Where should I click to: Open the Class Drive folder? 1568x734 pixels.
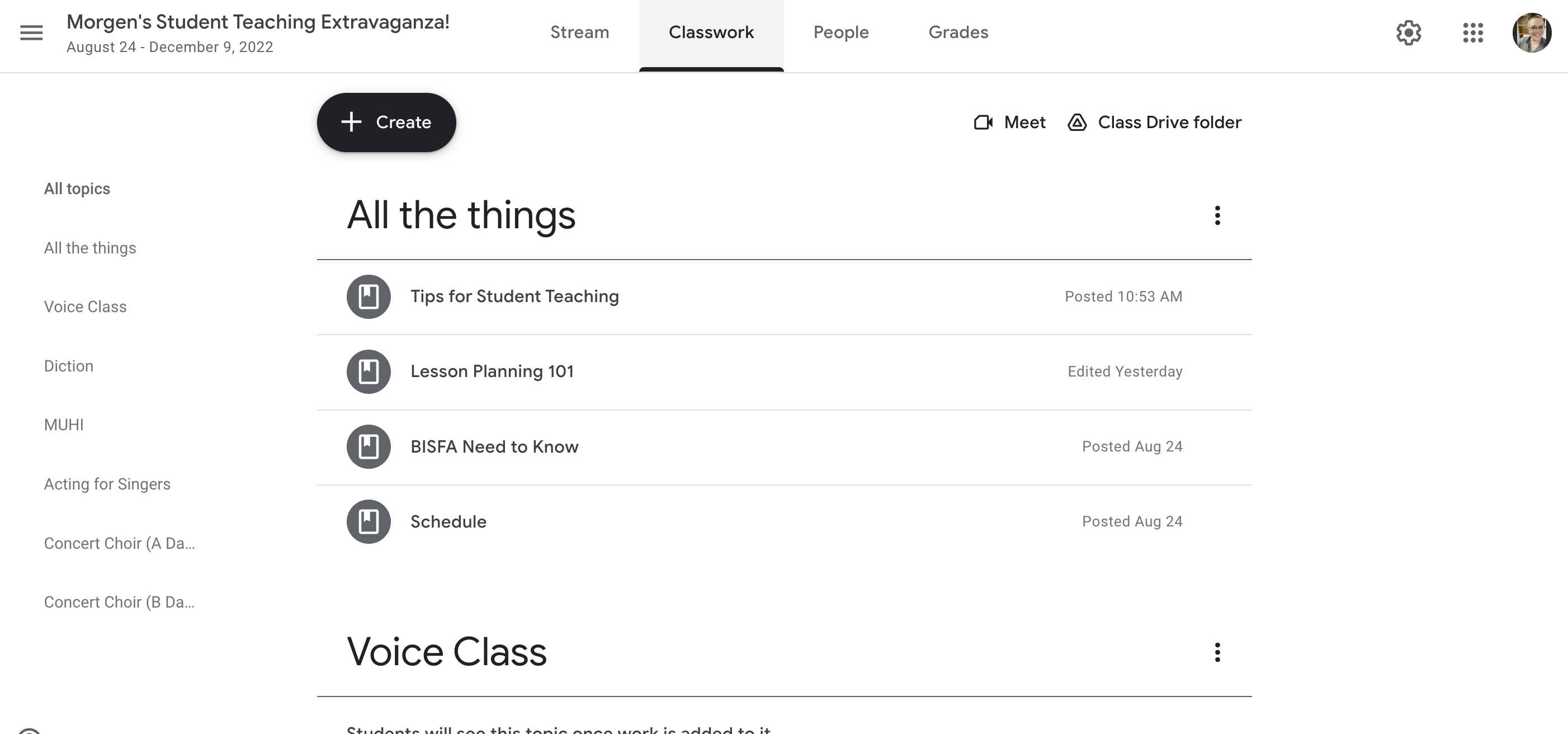click(1155, 122)
